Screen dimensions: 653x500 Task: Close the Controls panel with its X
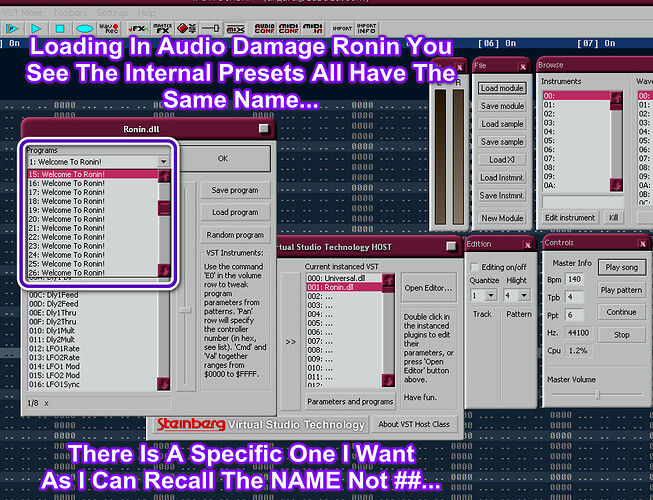pos(643,244)
